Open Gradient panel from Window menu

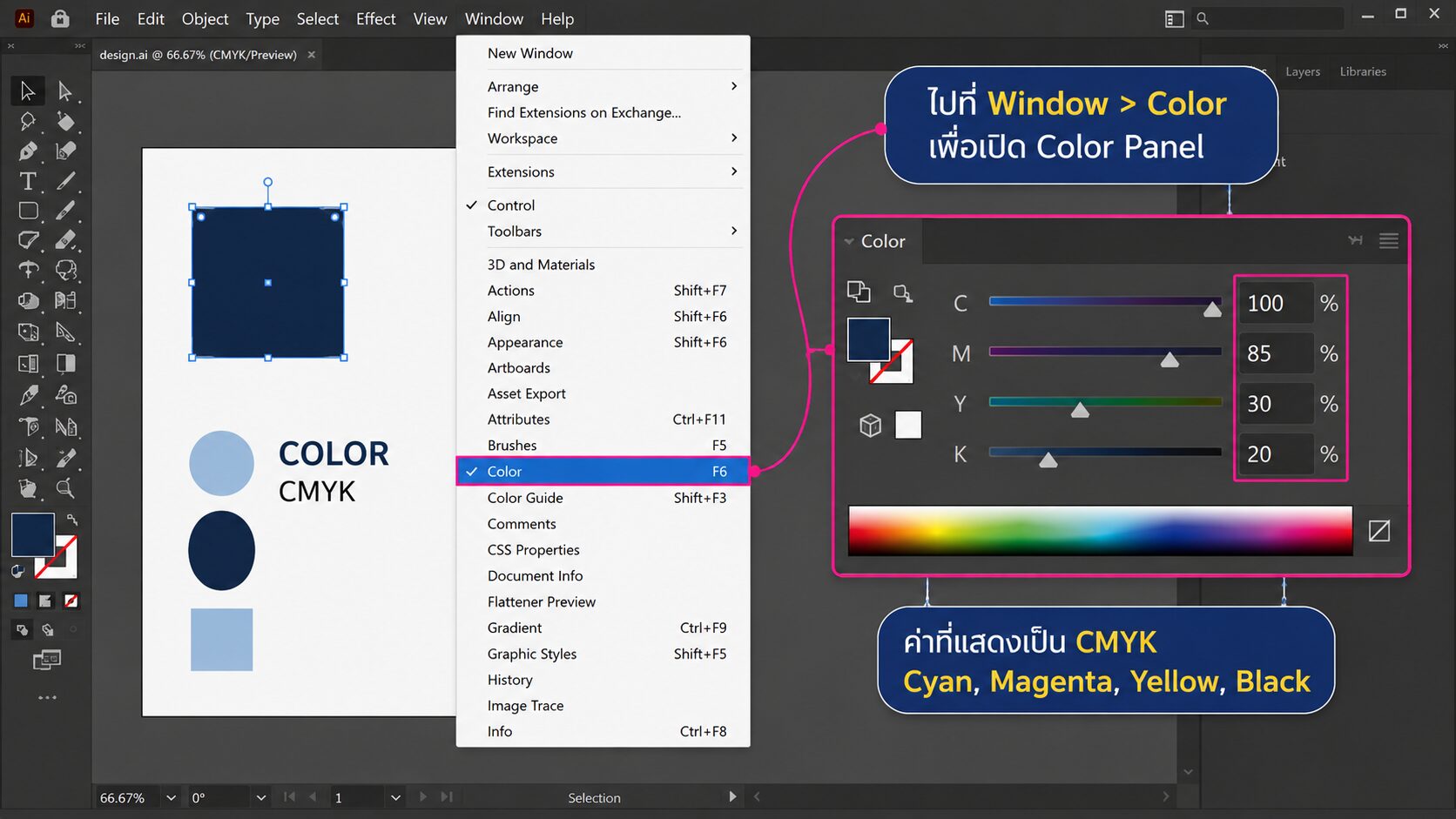603,628
